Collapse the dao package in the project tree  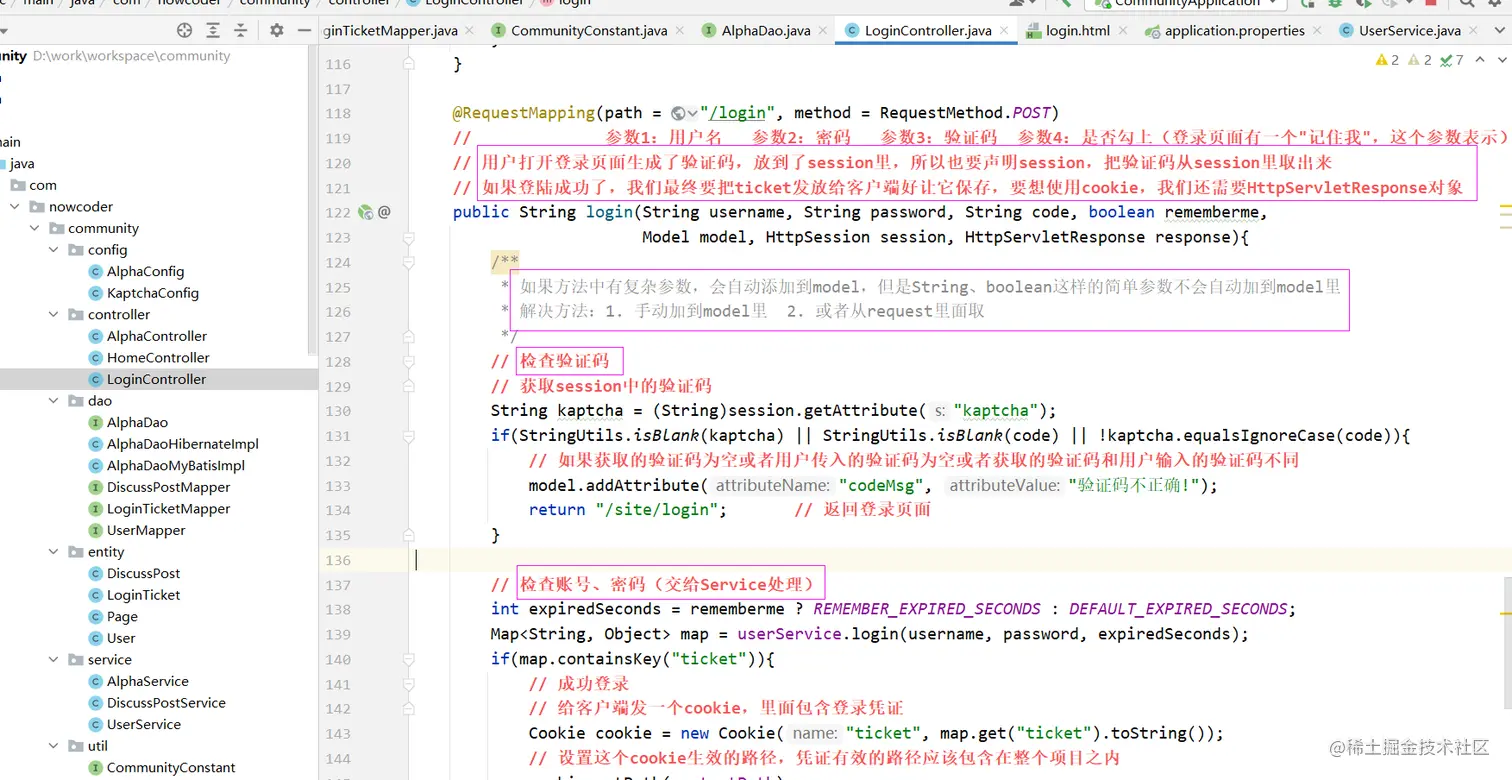tap(53, 400)
